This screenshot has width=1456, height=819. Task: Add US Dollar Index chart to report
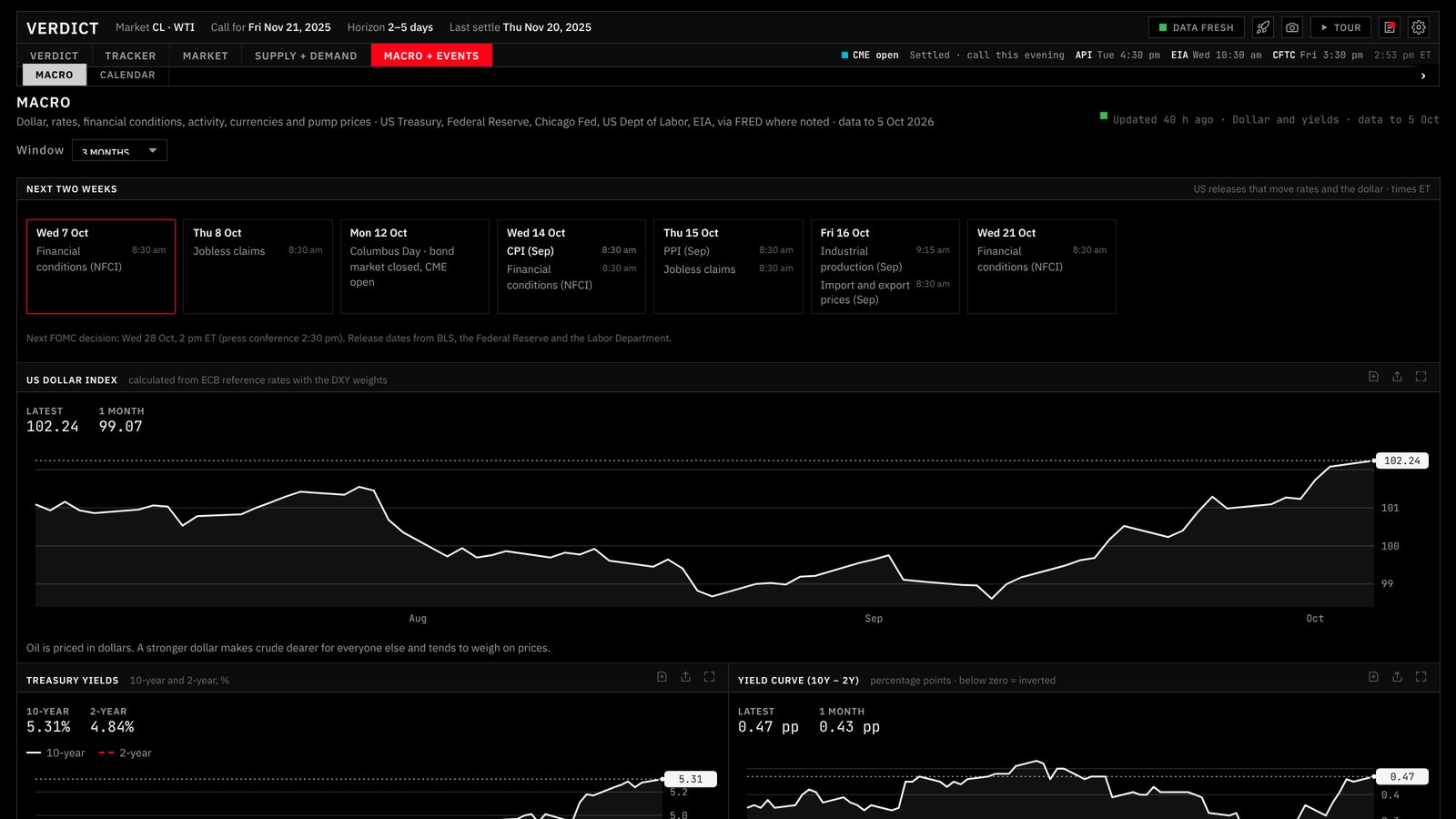coord(1374,377)
